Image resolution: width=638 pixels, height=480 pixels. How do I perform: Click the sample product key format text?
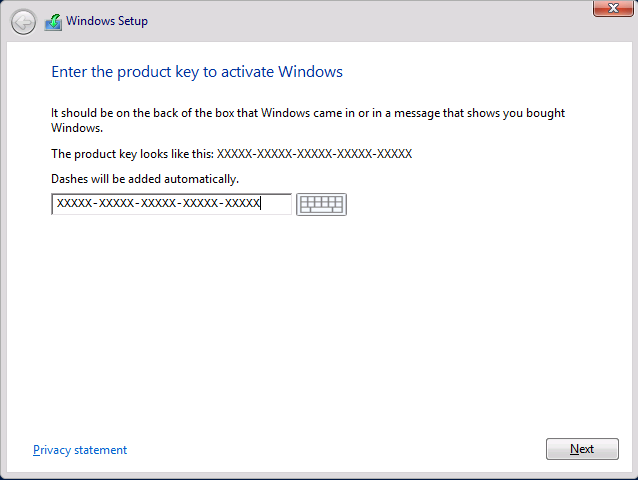point(314,154)
